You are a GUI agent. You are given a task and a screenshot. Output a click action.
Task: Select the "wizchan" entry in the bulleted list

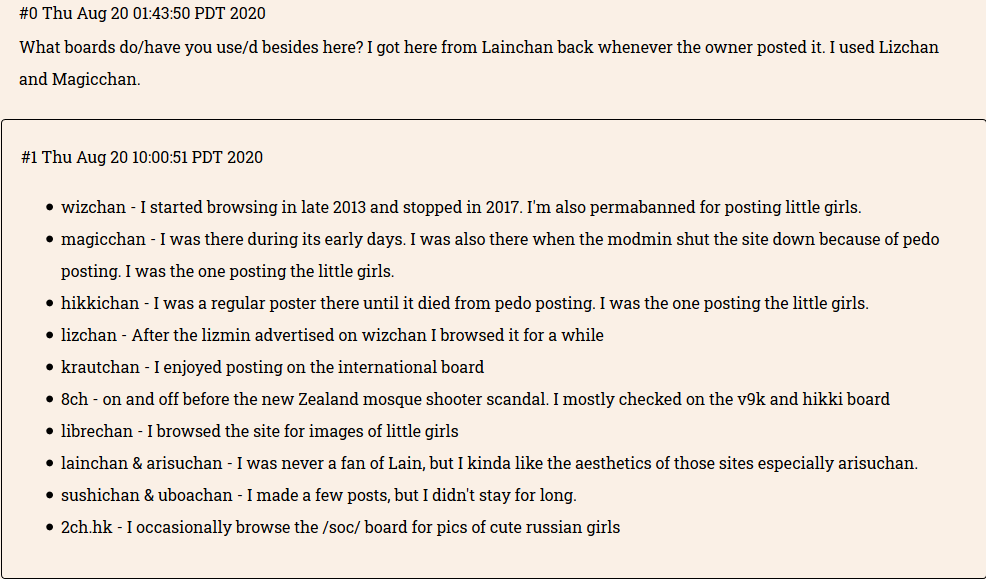tap(93, 207)
